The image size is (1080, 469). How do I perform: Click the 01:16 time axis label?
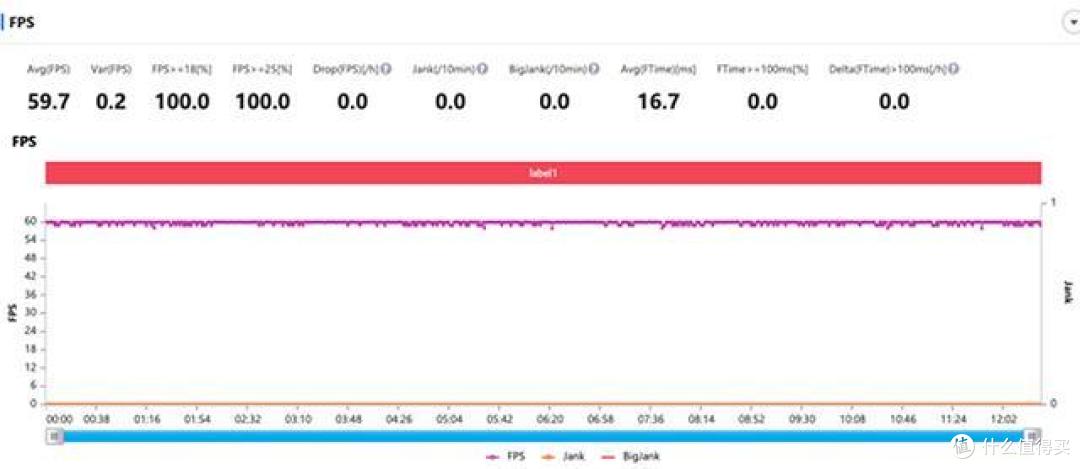click(146, 419)
